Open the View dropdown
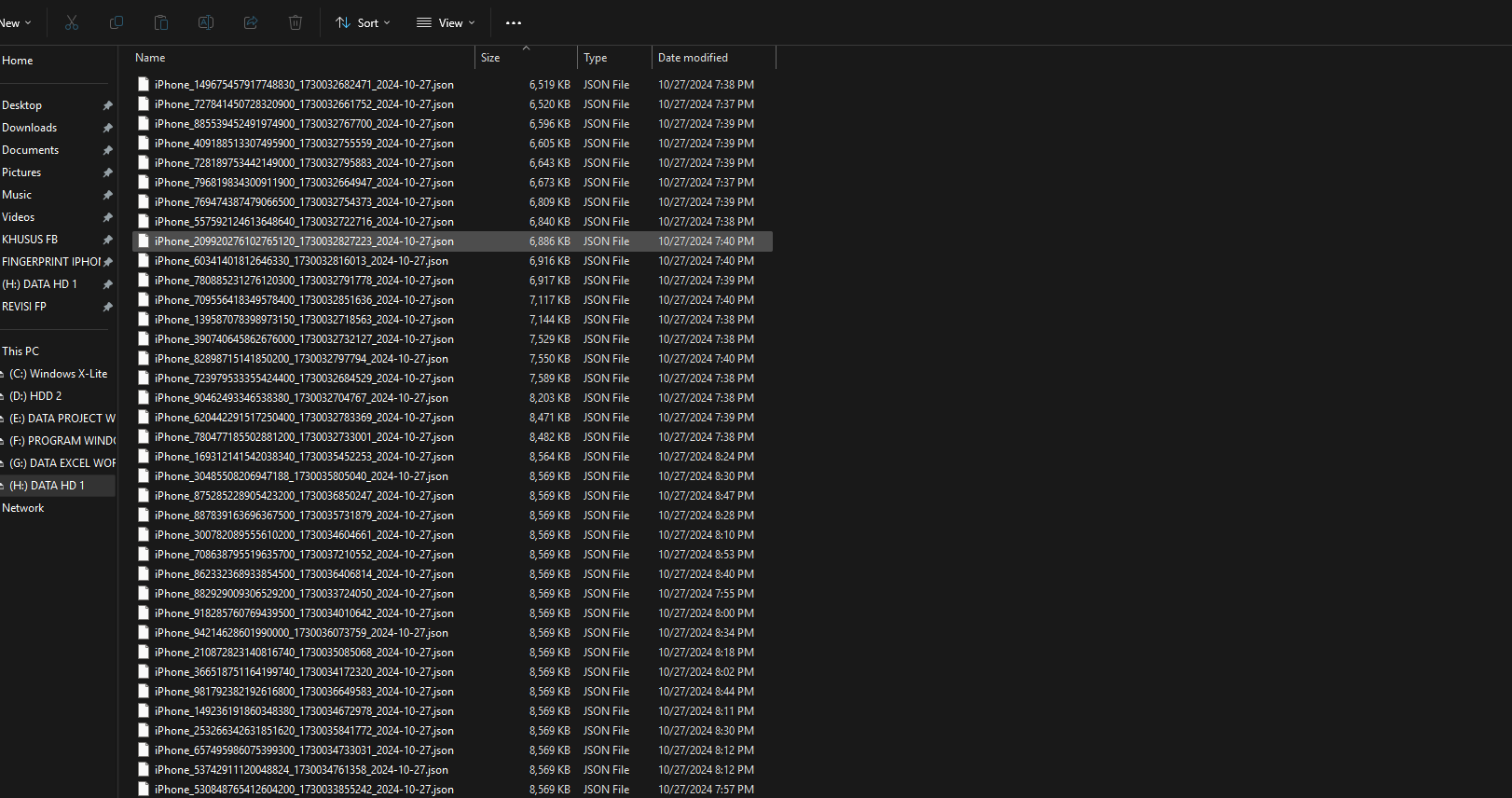 tap(446, 22)
